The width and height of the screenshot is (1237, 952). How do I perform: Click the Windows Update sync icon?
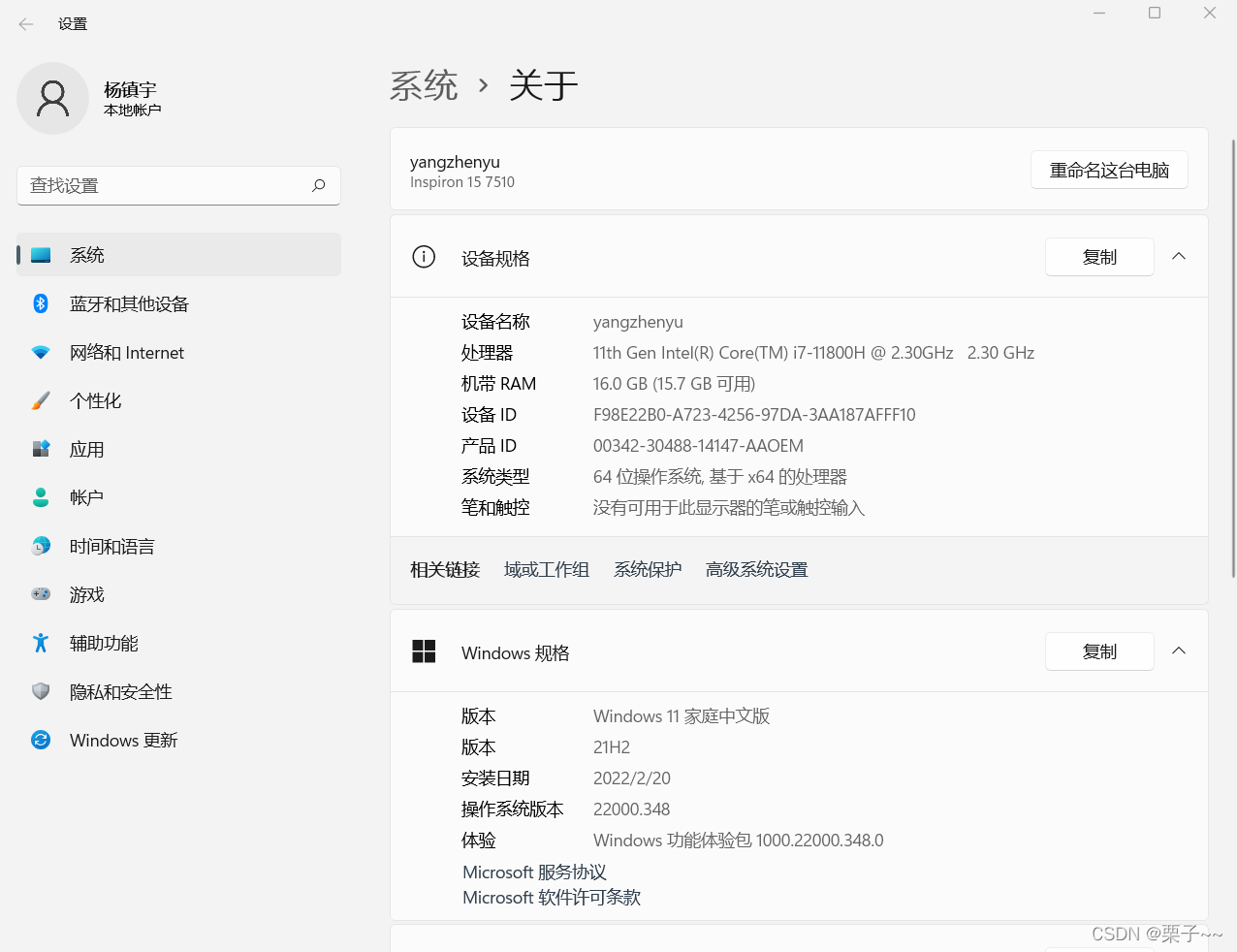point(41,740)
